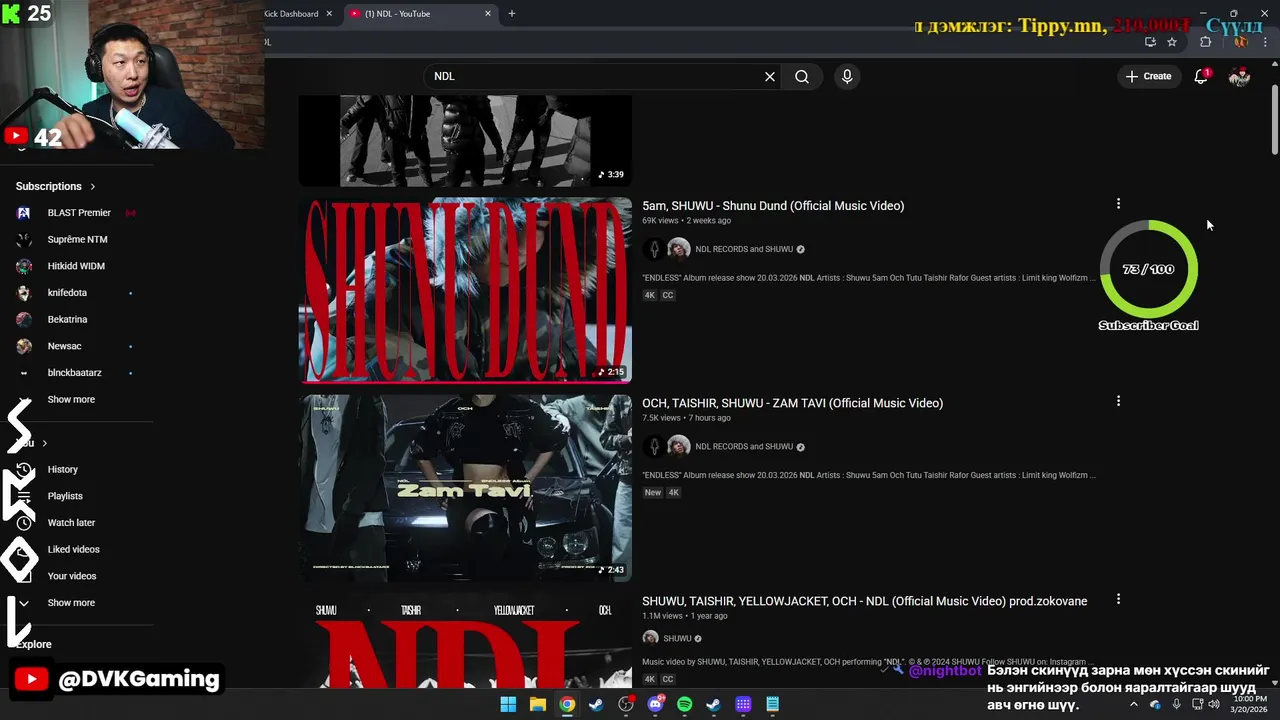This screenshot has width=1280, height=720.
Task: Open clock showing 10:00 PM
Action: coord(1249,704)
